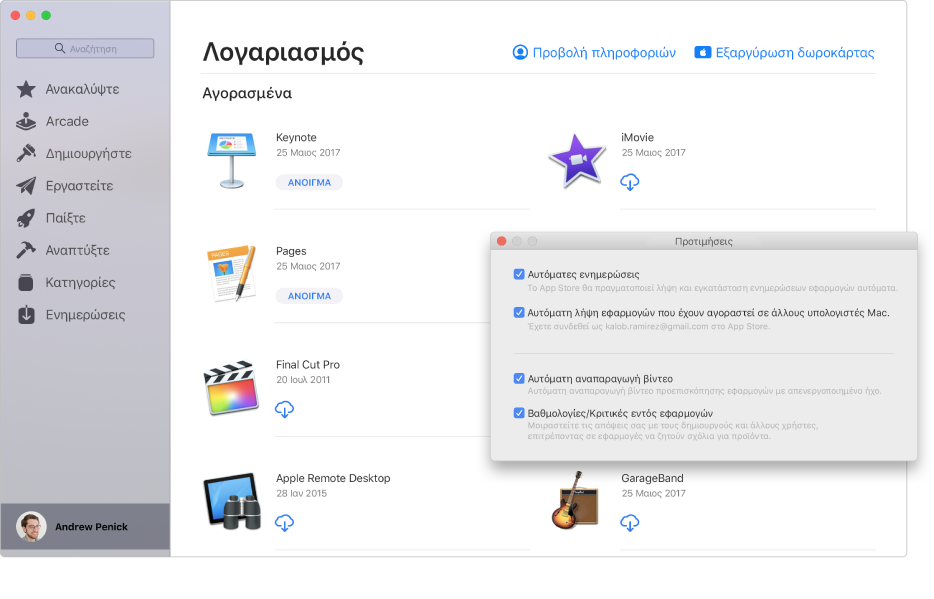Click the Keynote title text
The height and width of the screenshot is (599, 934).
point(296,138)
